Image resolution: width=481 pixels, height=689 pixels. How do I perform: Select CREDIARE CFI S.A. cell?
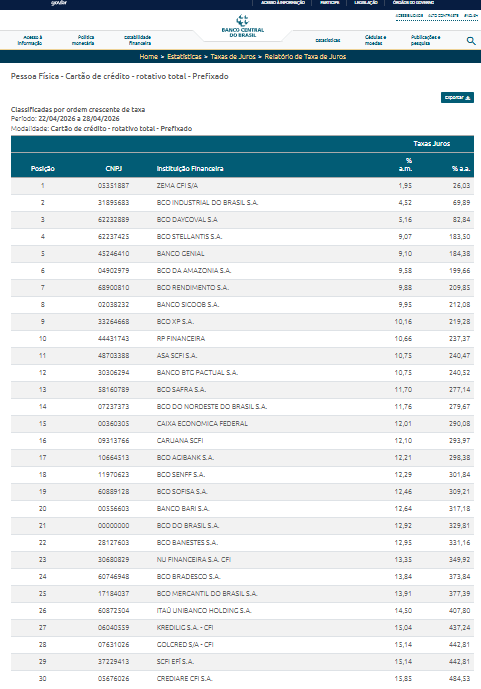(x=184, y=678)
